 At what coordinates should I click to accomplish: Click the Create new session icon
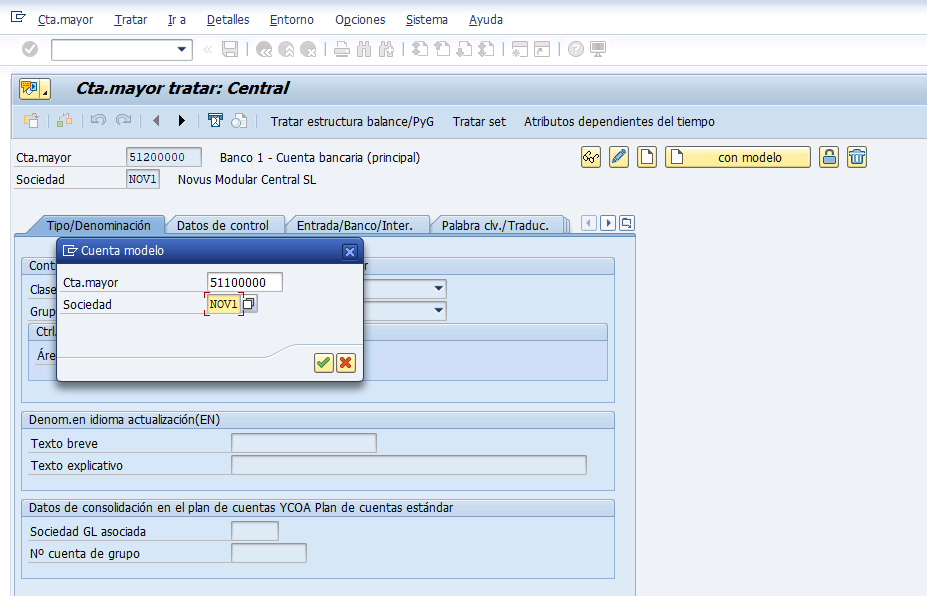pos(520,49)
